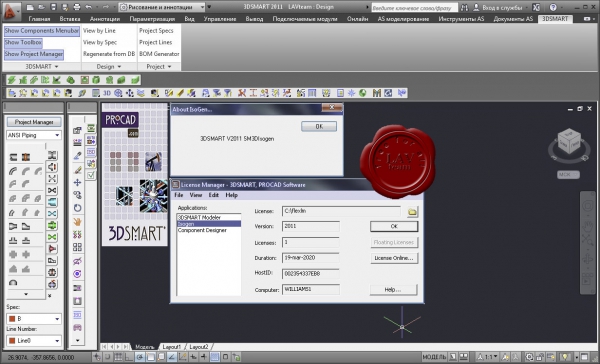The width and height of the screenshot is (600, 364).
Task: Open the AutoCAD application menu button
Action: click(x=10, y=11)
